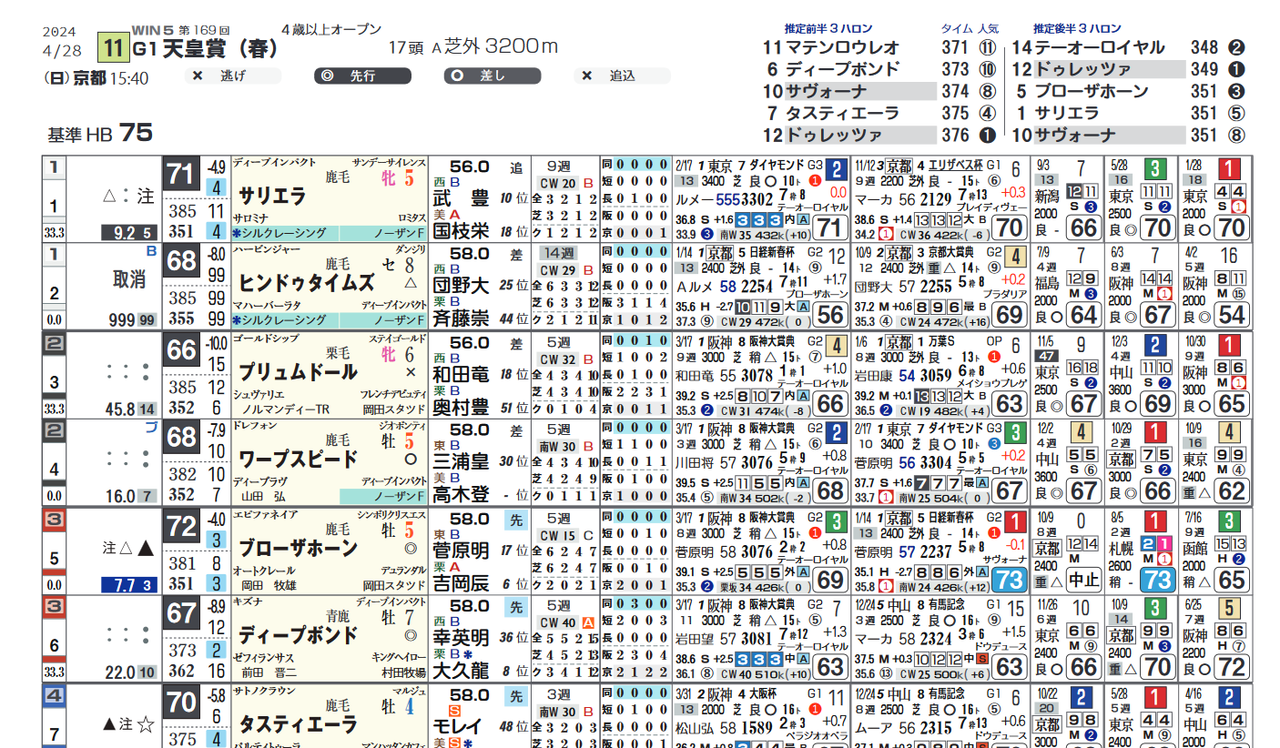
Task: Click the 基準 HB 75 value
Action: pos(100,133)
